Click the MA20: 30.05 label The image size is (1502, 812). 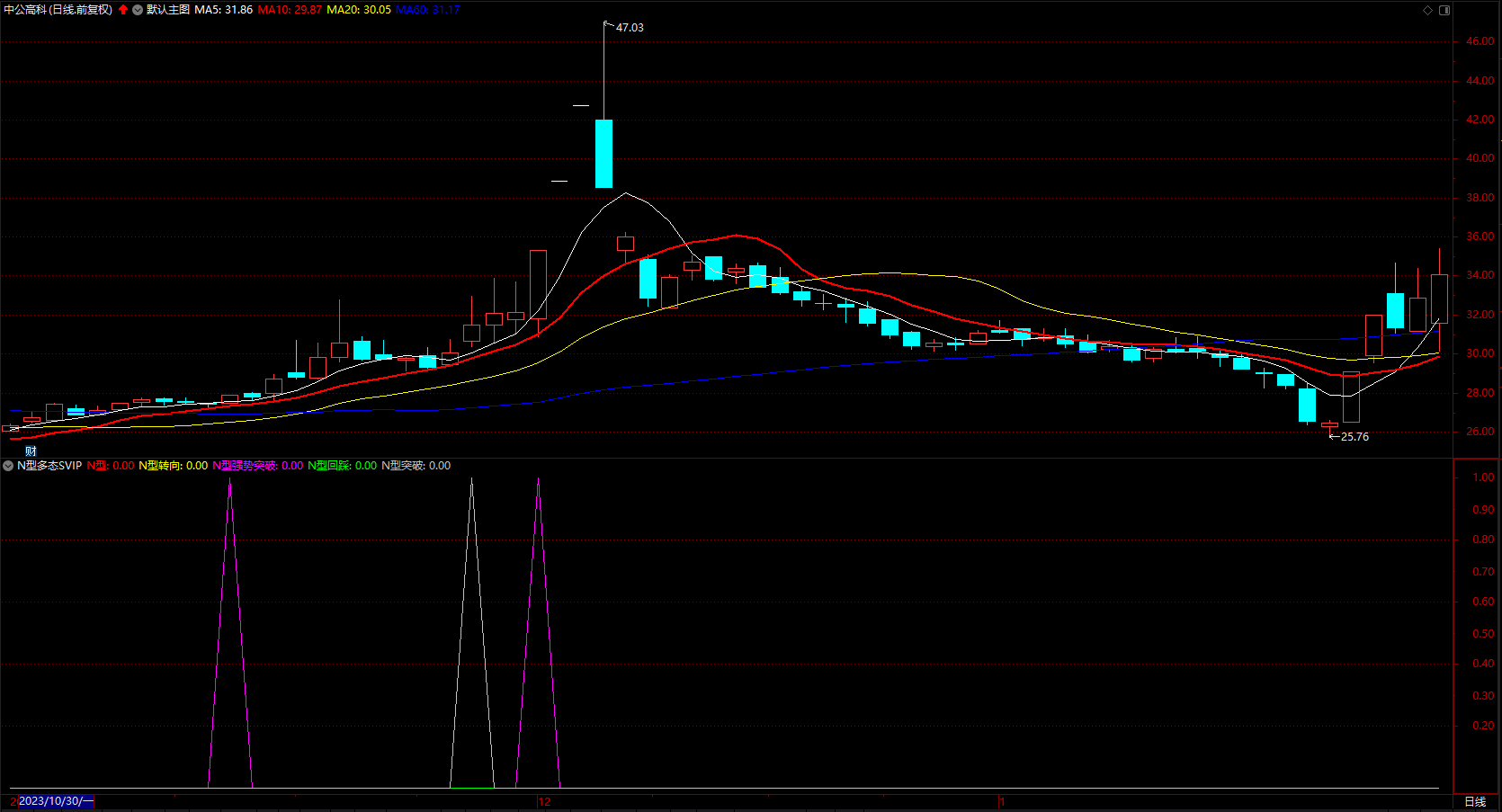359,10
